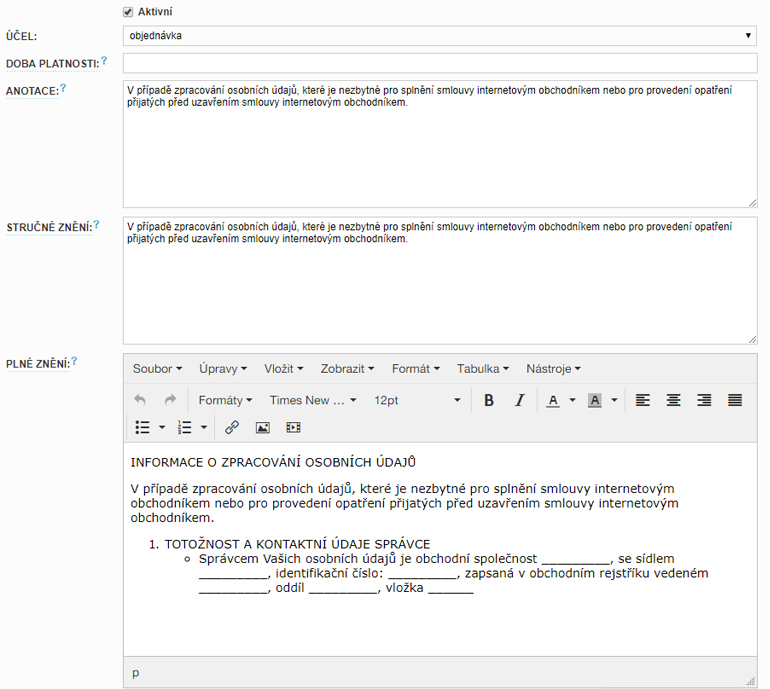Click help question mark next to Anotace
The image size is (770, 689).
[x=63, y=89]
